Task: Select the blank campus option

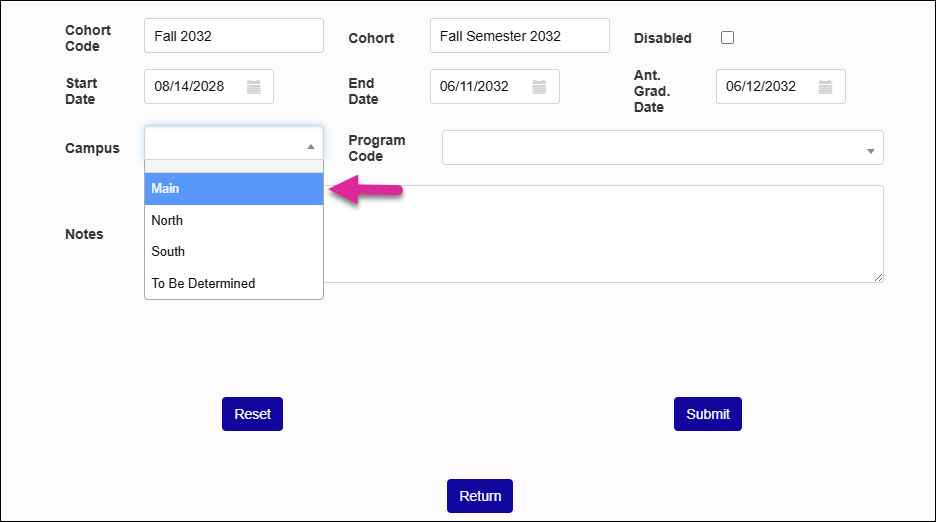Action: tap(234, 167)
